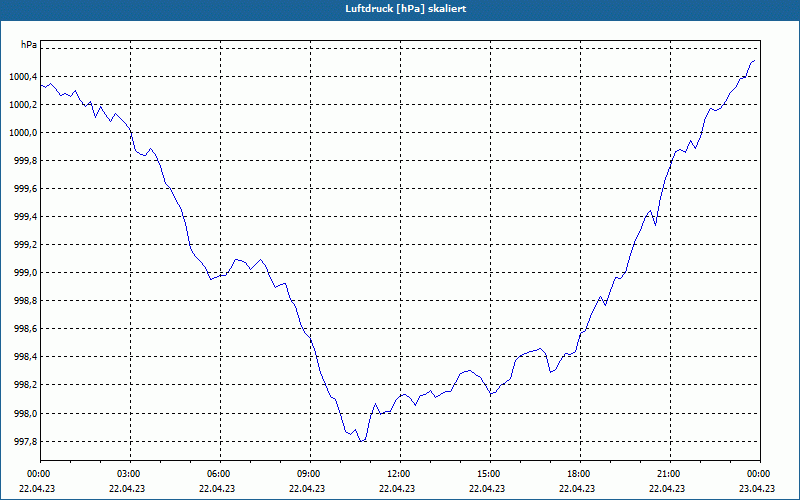
Task: Click the 1000,0 y-axis value
Action: (x=23, y=133)
